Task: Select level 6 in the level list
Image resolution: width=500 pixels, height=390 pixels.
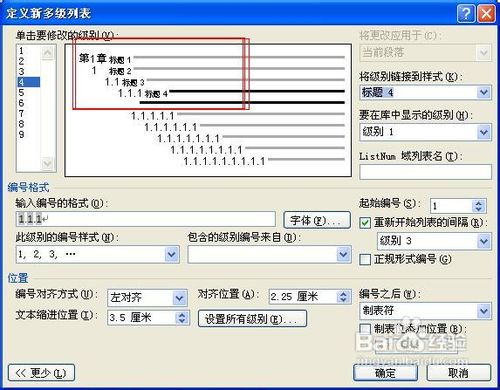Action: pos(21,103)
